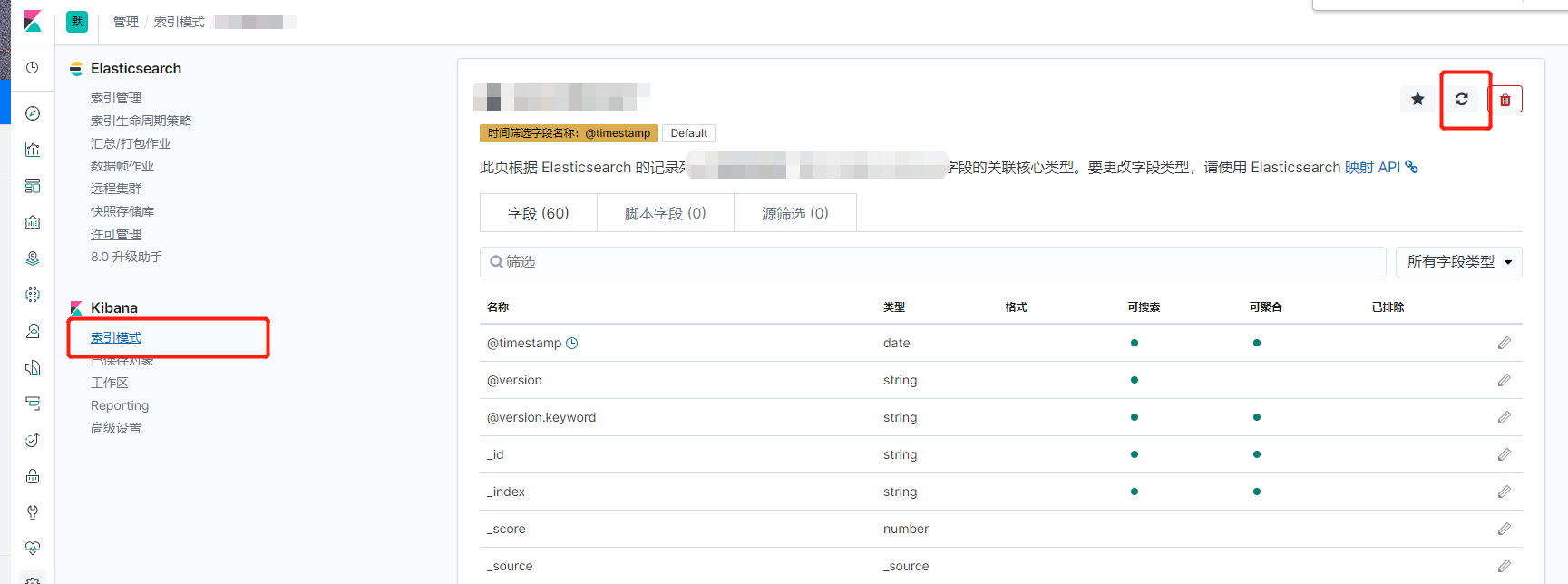Edit the @timestamp field with pencil icon
1568x584 pixels.
1505,343
